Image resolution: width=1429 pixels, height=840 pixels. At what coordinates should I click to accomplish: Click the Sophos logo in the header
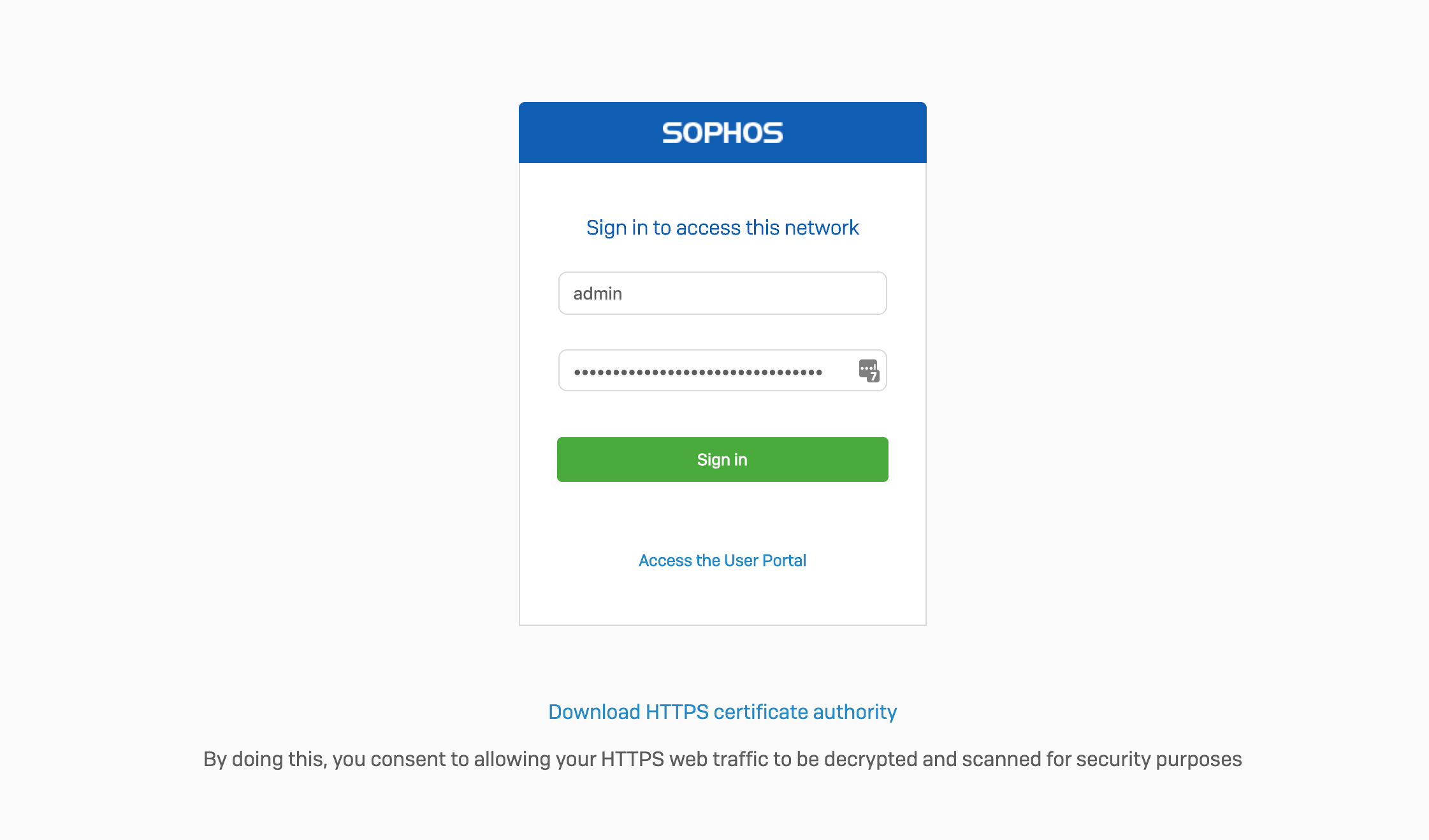tap(722, 133)
